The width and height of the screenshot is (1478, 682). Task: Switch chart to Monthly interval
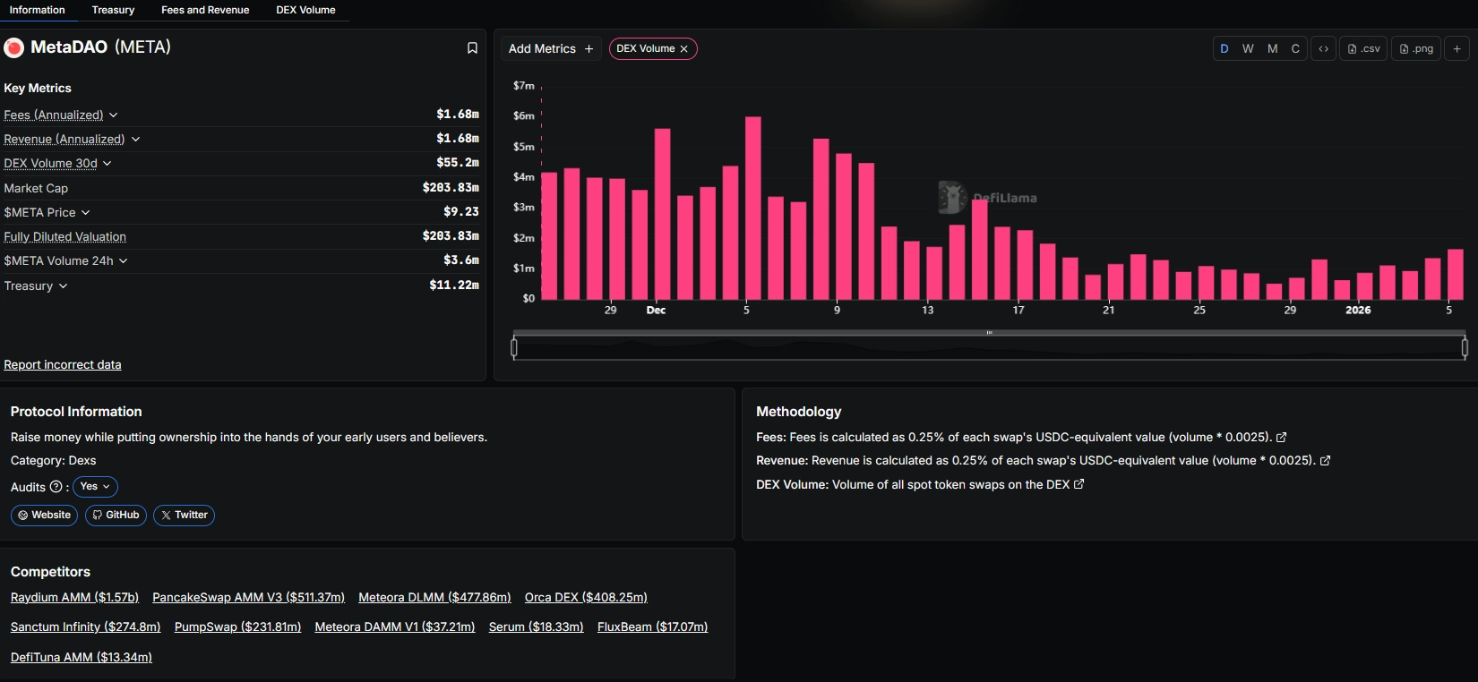pos(1272,49)
